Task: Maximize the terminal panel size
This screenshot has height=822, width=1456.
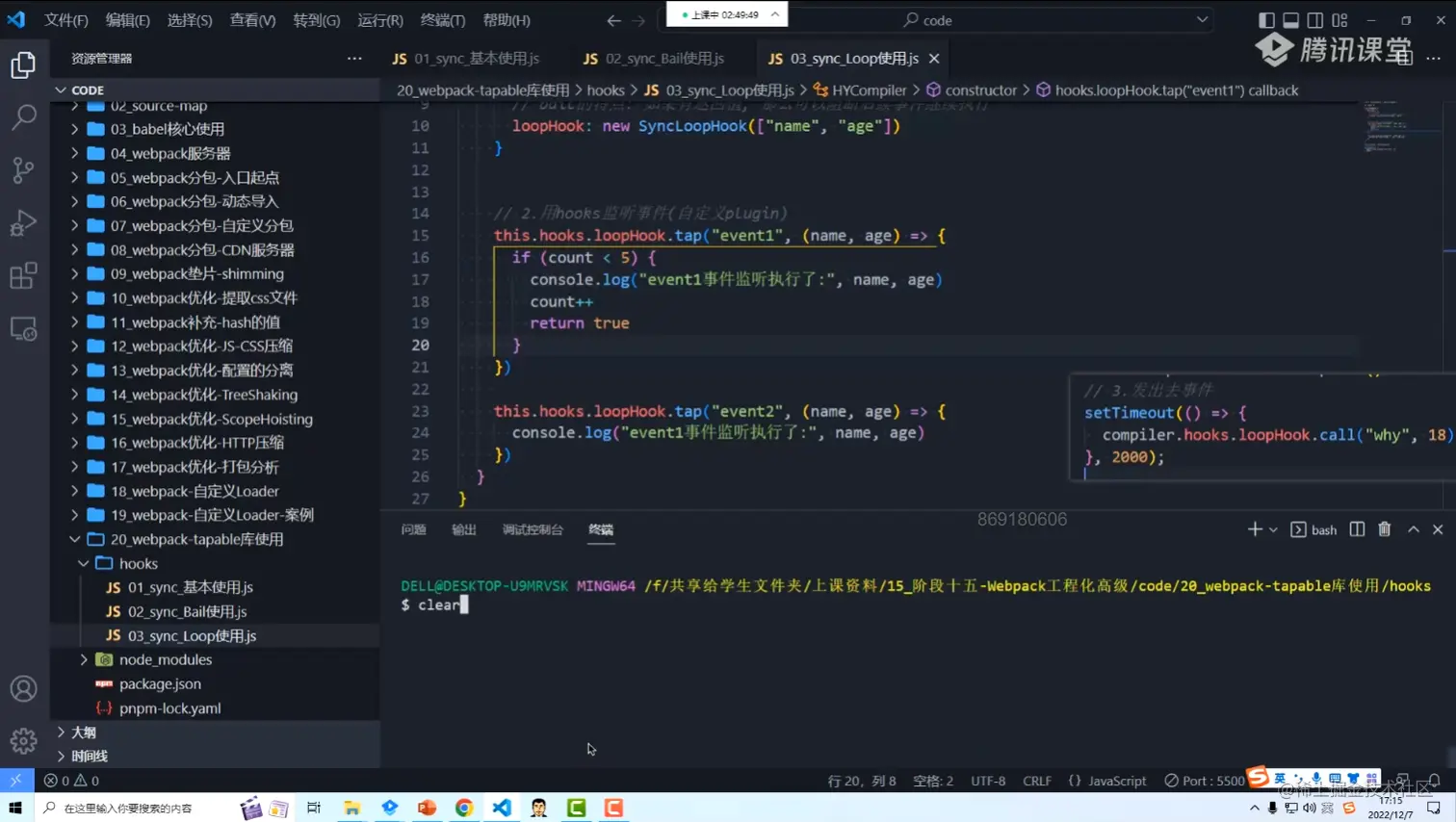Action: click(x=1413, y=529)
